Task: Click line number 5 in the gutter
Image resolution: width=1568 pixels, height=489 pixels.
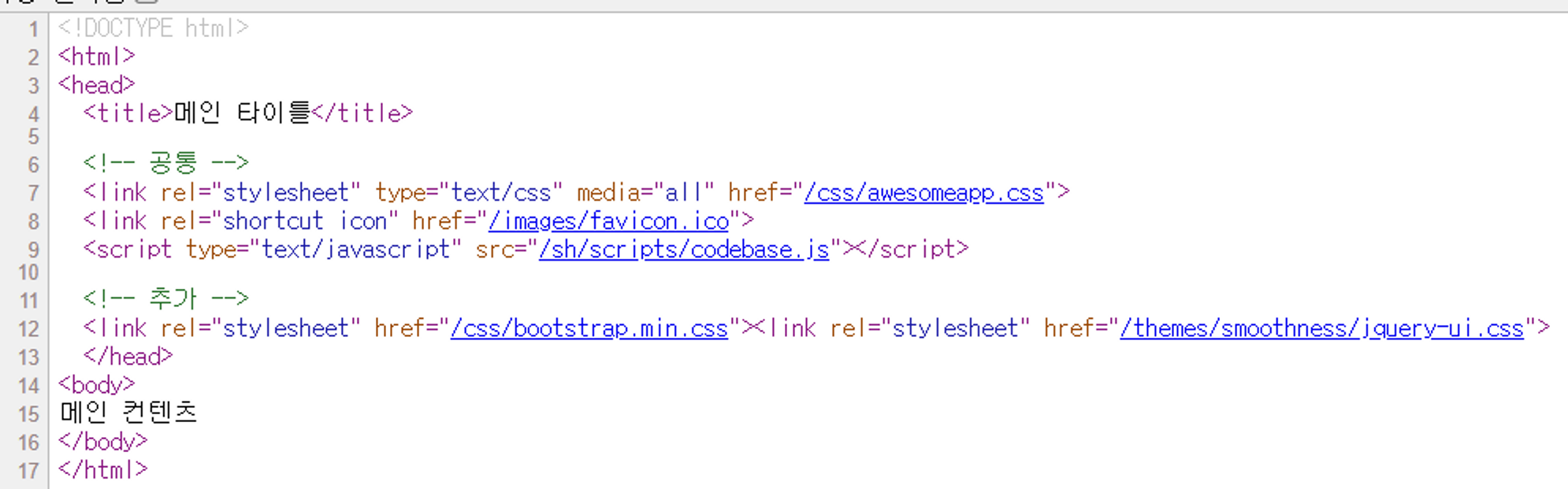Action: pos(33,136)
